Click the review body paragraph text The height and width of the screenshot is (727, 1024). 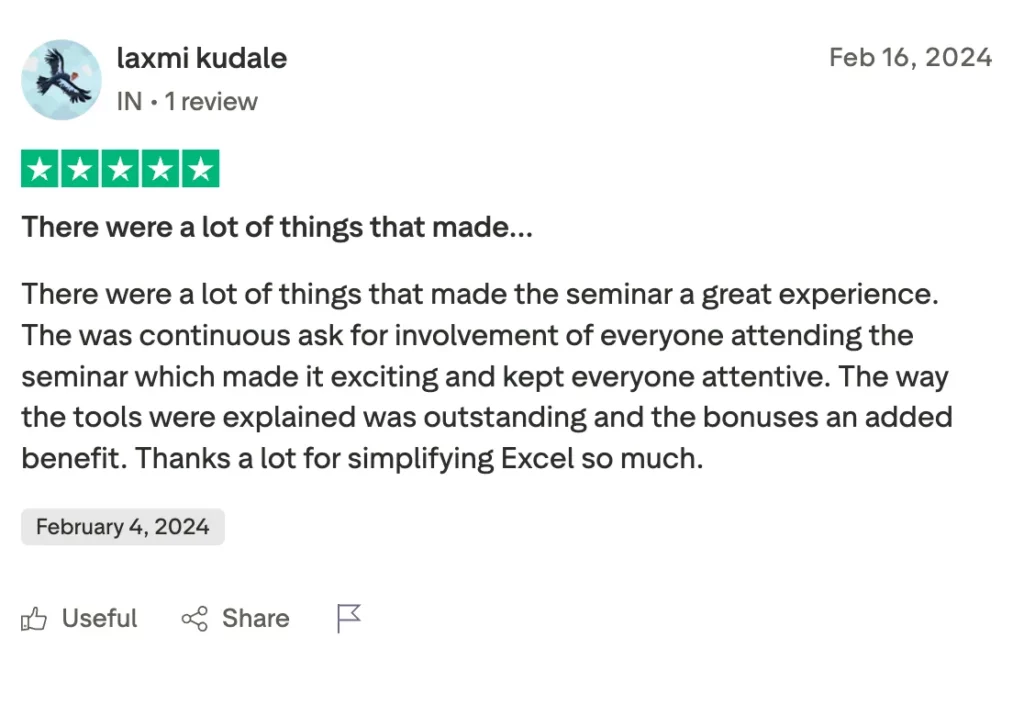(480, 376)
